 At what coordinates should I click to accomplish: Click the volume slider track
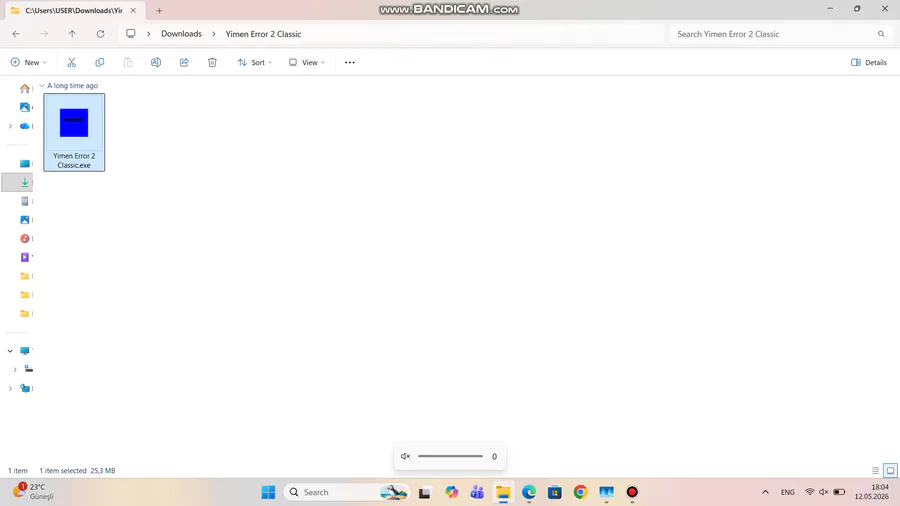pos(450,456)
